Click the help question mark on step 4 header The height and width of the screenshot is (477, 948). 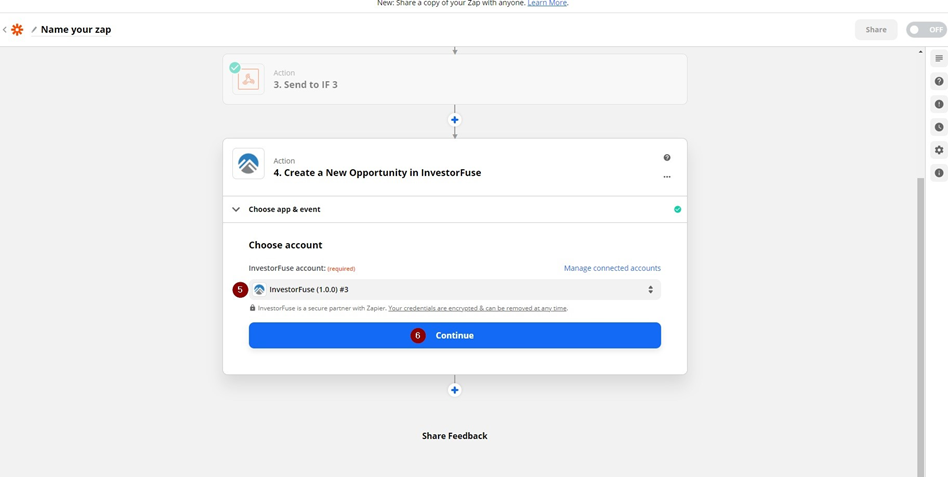[x=667, y=157]
